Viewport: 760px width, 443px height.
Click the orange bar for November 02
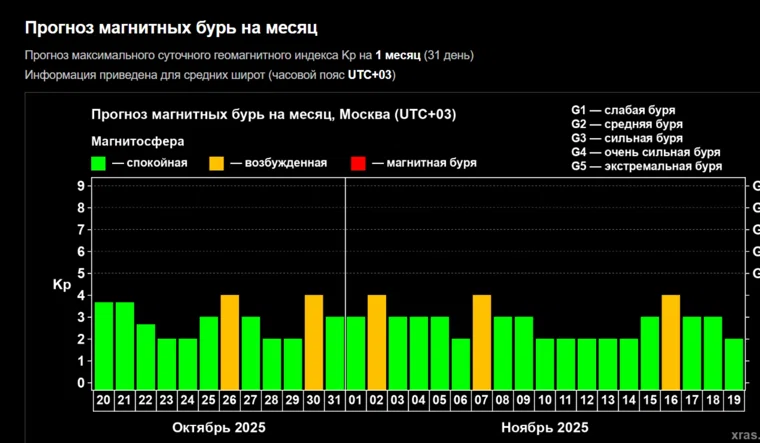click(x=376, y=341)
